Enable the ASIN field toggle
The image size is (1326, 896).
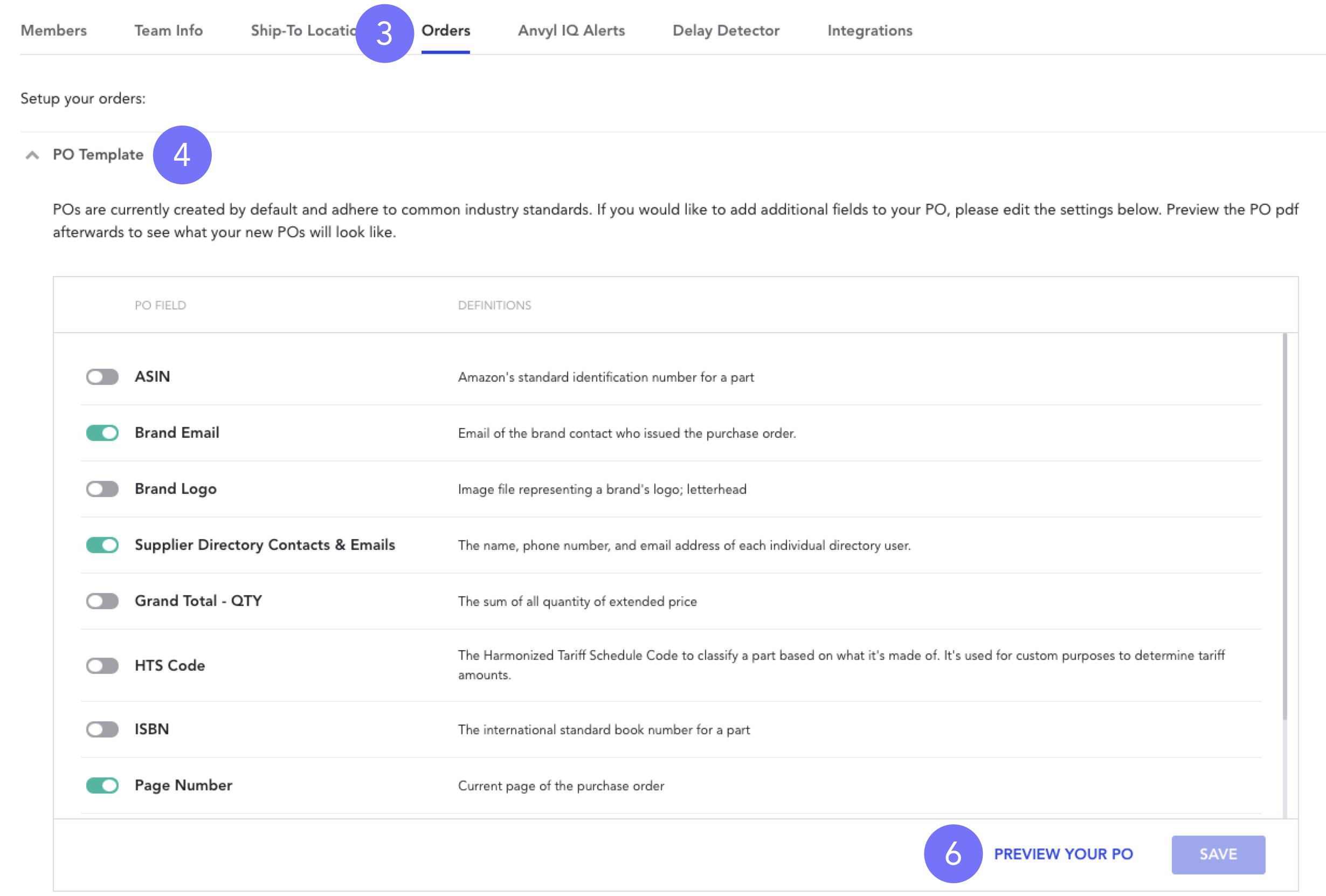(x=102, y=377)
